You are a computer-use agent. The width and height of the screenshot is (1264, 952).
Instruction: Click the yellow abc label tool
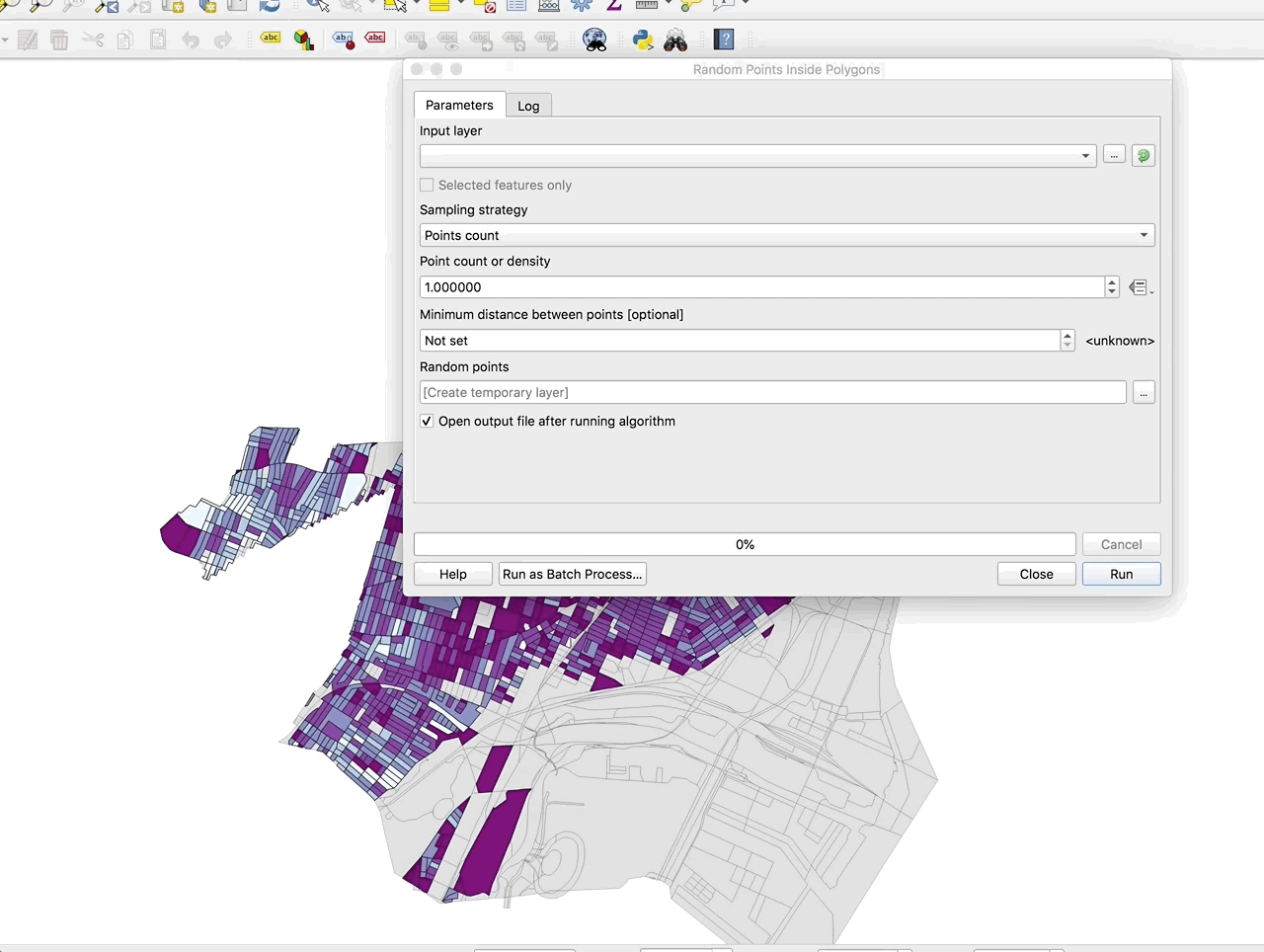pos(271,39)
